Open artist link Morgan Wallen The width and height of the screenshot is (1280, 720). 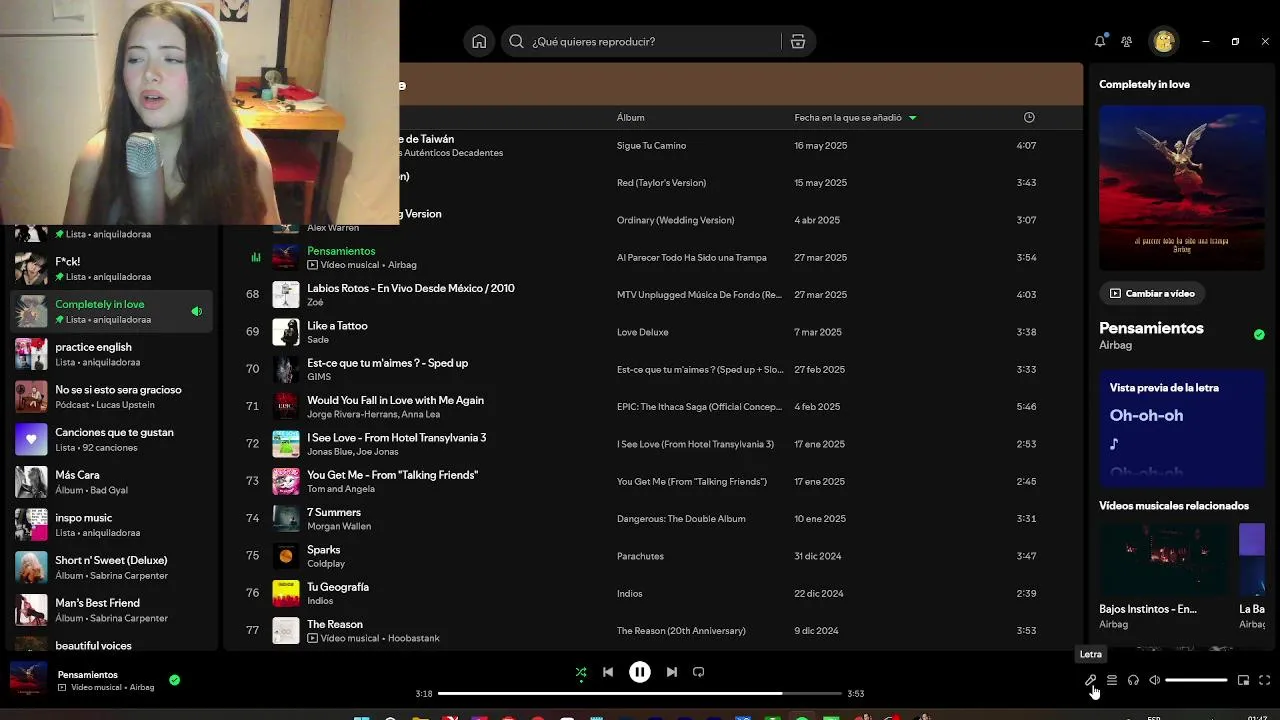tap(339, 526)
